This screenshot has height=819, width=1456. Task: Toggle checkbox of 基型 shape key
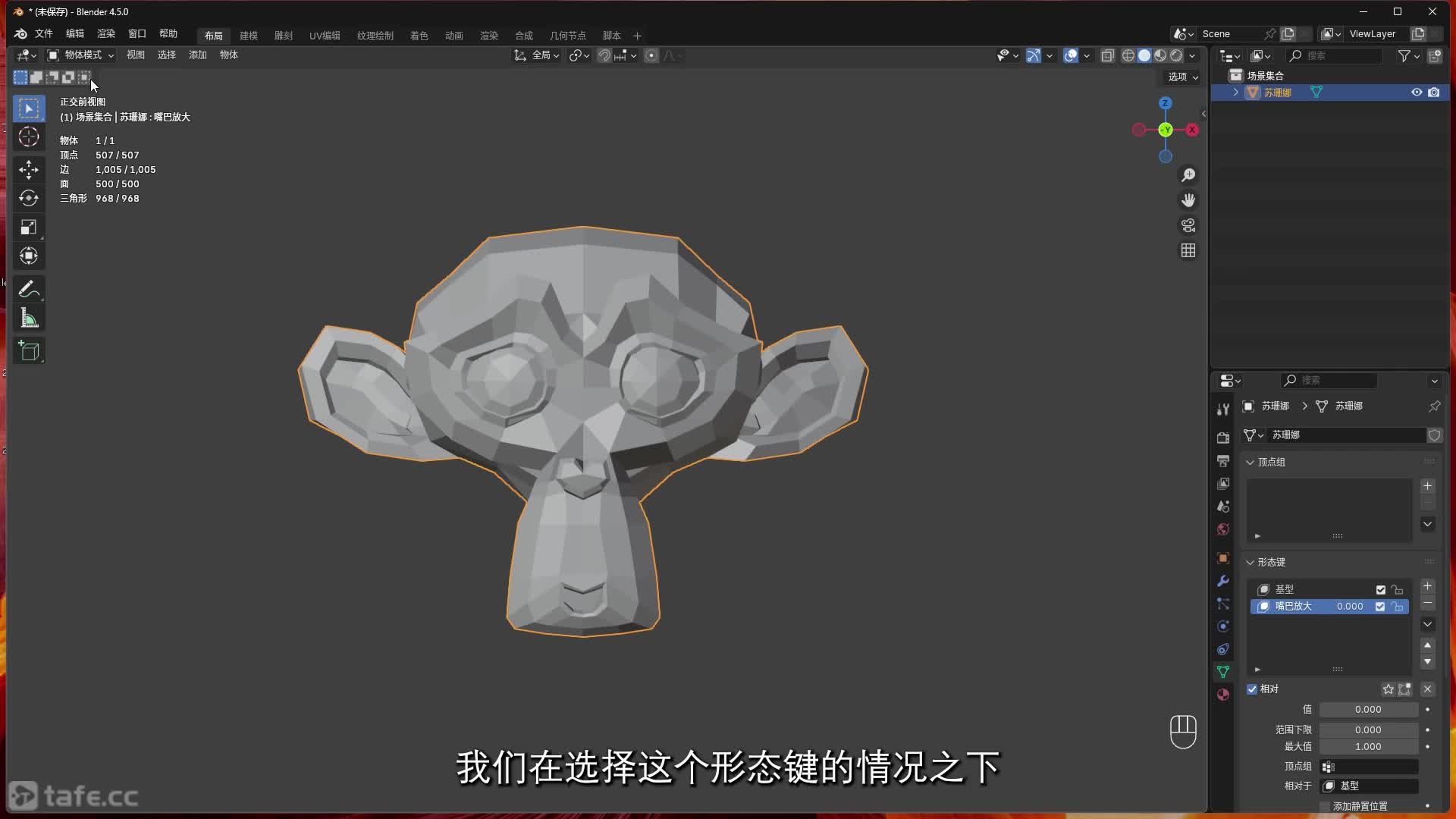(1380, 590)
